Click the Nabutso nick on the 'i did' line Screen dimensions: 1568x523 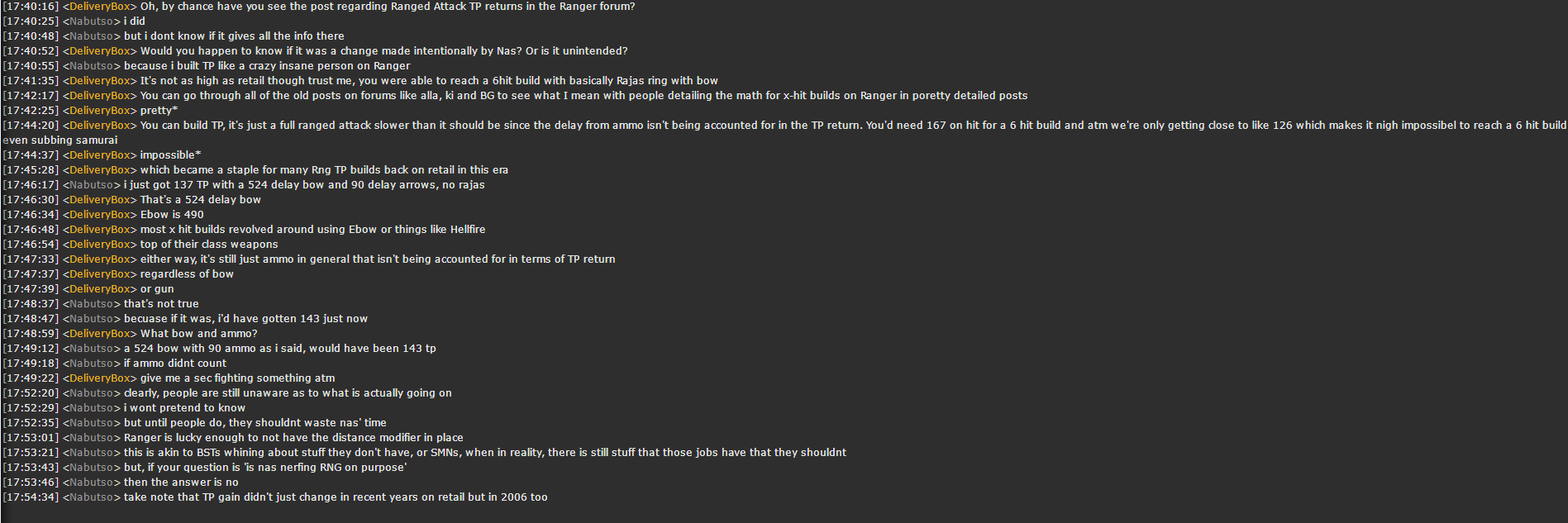92,21
